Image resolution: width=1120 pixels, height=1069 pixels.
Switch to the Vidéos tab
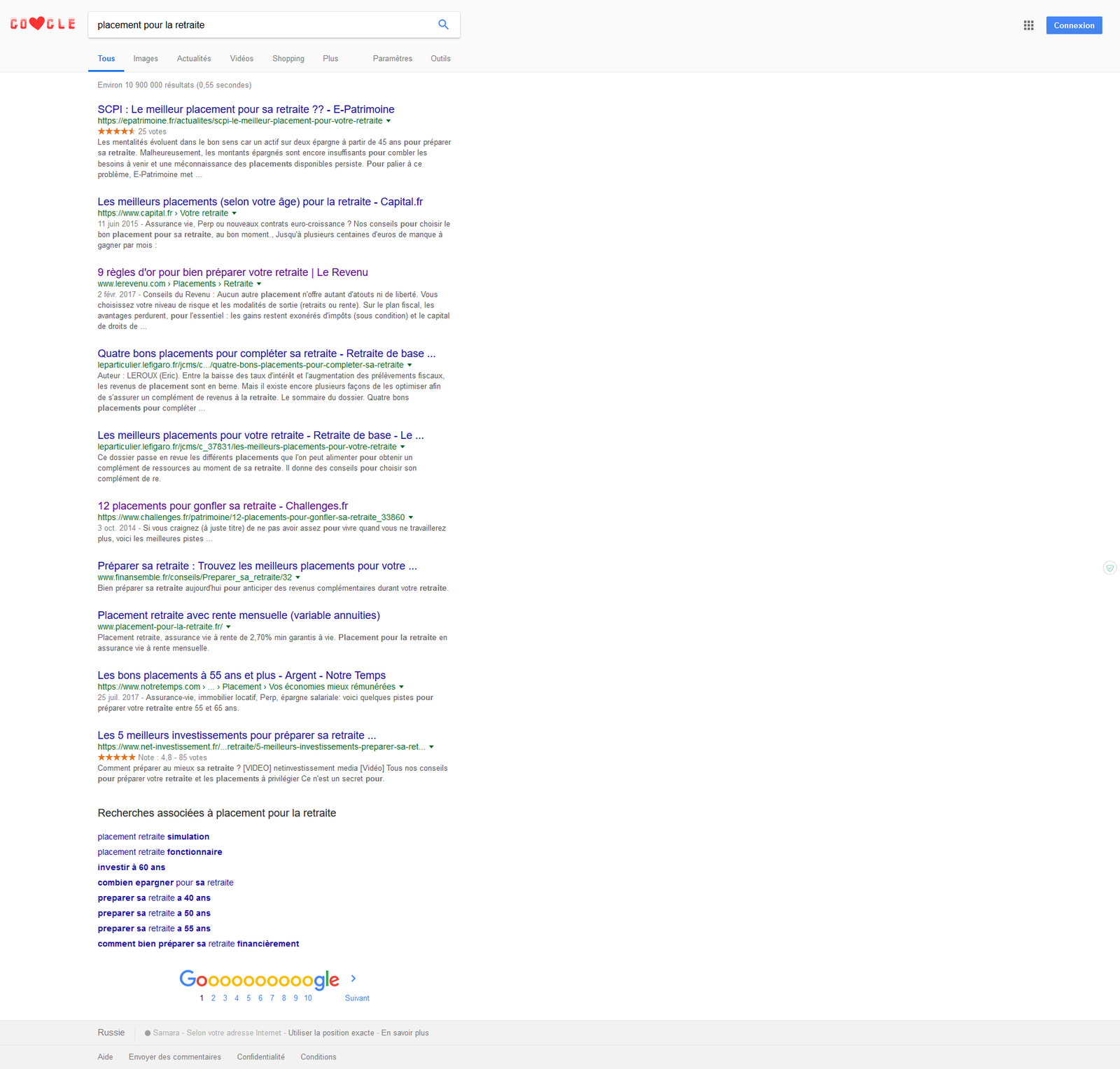(x=241, y=59)
